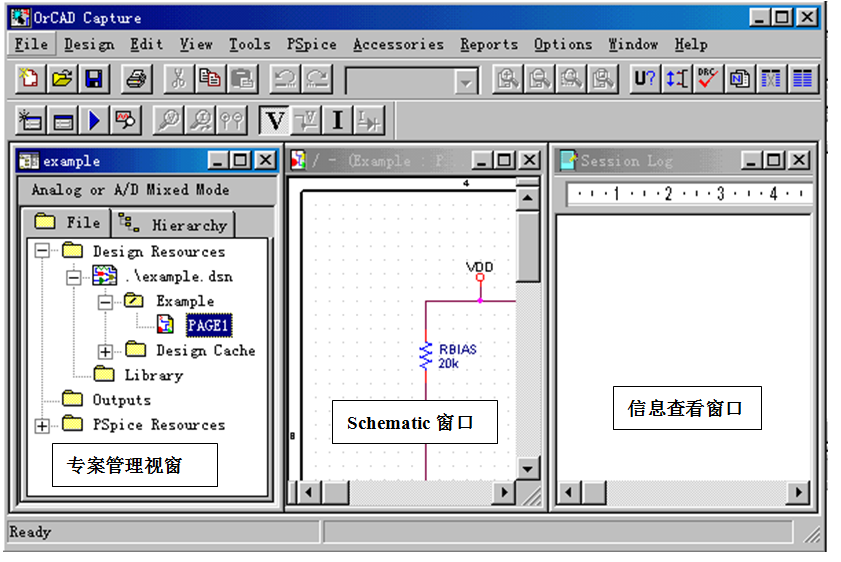Viewport: 841px width, 562px height.
Task: Toggle bias current display I button
Action: coord(337,120)
